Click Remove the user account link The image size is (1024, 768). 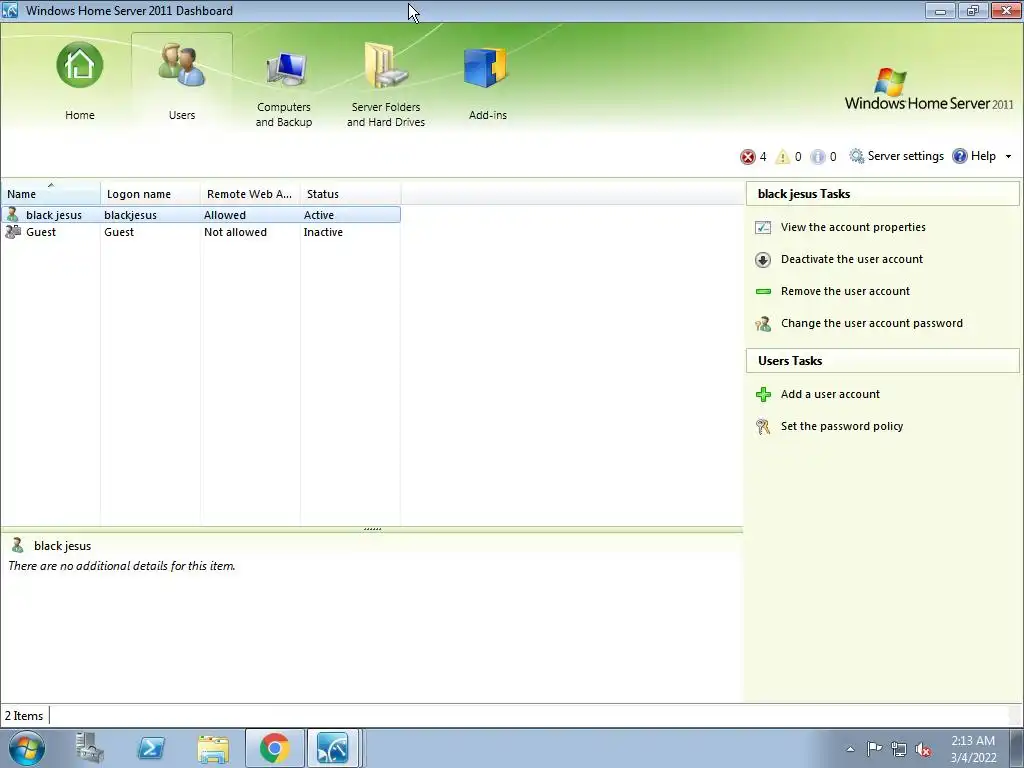coord(845,291)
